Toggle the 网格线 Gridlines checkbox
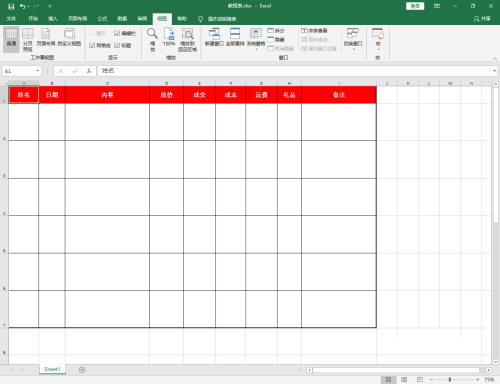 pos(100,45)
